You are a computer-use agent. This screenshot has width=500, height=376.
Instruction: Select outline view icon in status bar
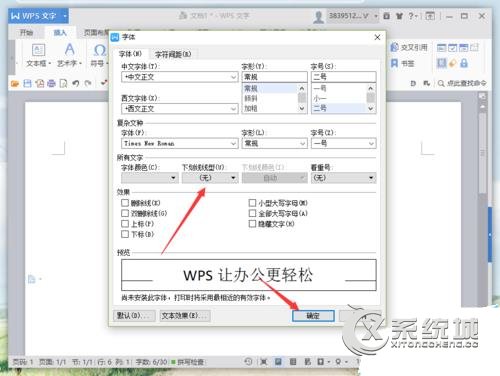click(x=293, y=362)
